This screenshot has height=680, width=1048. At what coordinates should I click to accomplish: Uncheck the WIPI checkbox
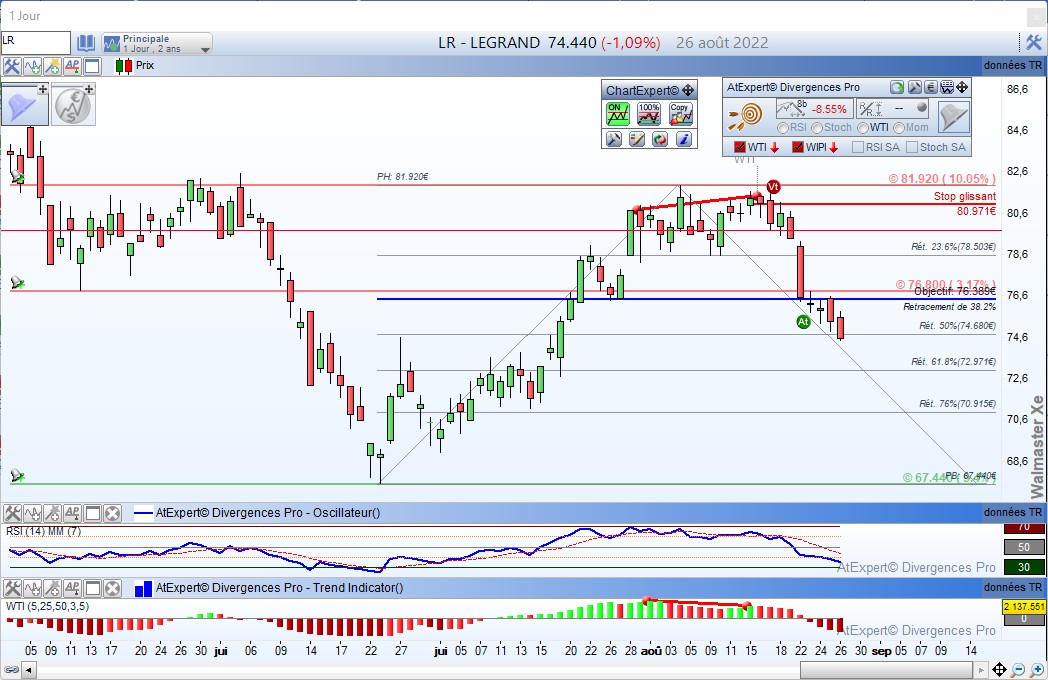pyautogui.click(x=797, y=147)
